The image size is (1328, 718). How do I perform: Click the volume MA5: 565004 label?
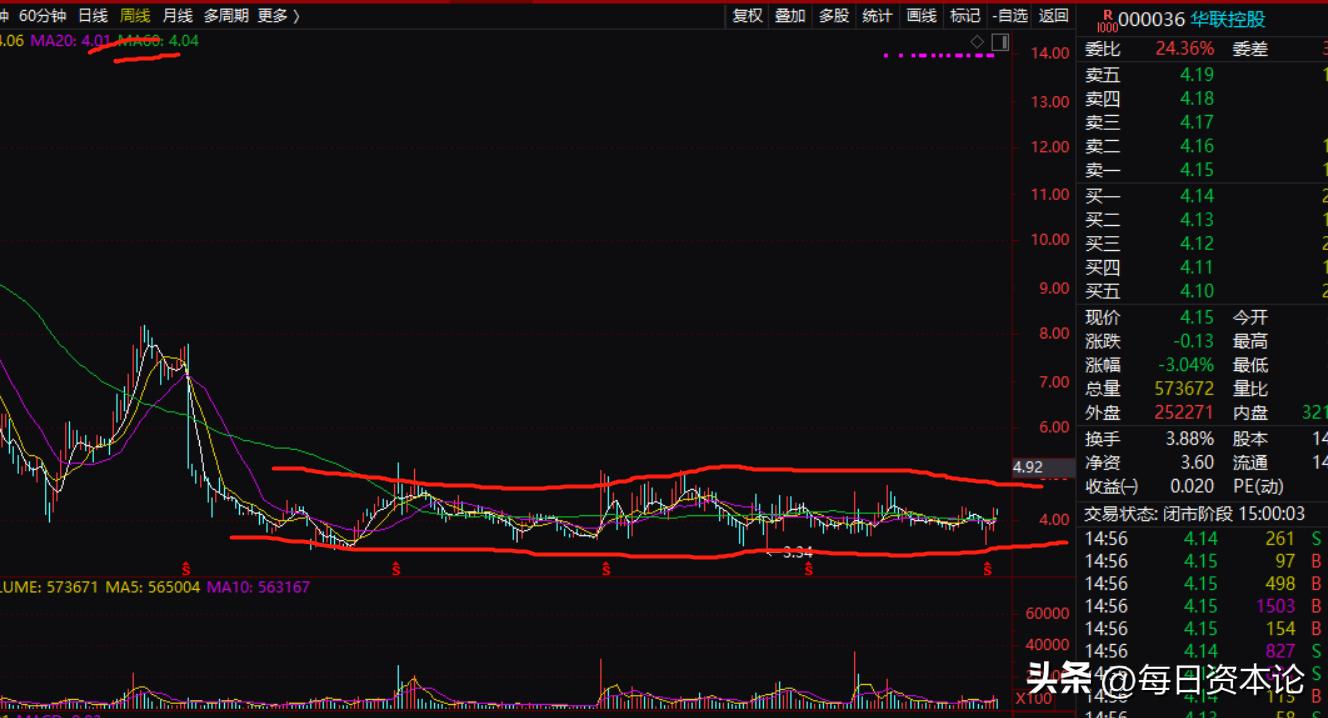point(151,587)
